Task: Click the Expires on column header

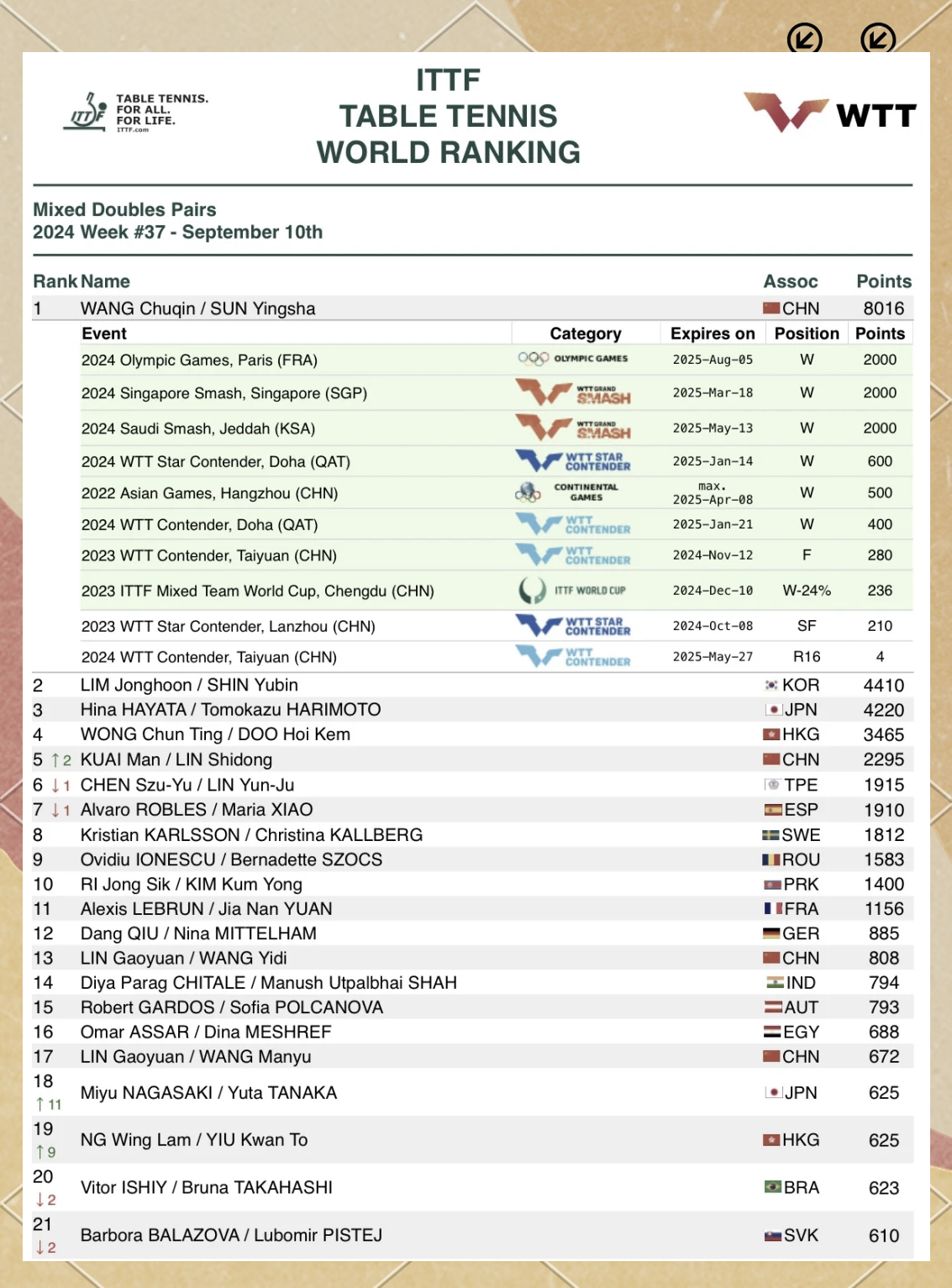Action: pos(712,334)
